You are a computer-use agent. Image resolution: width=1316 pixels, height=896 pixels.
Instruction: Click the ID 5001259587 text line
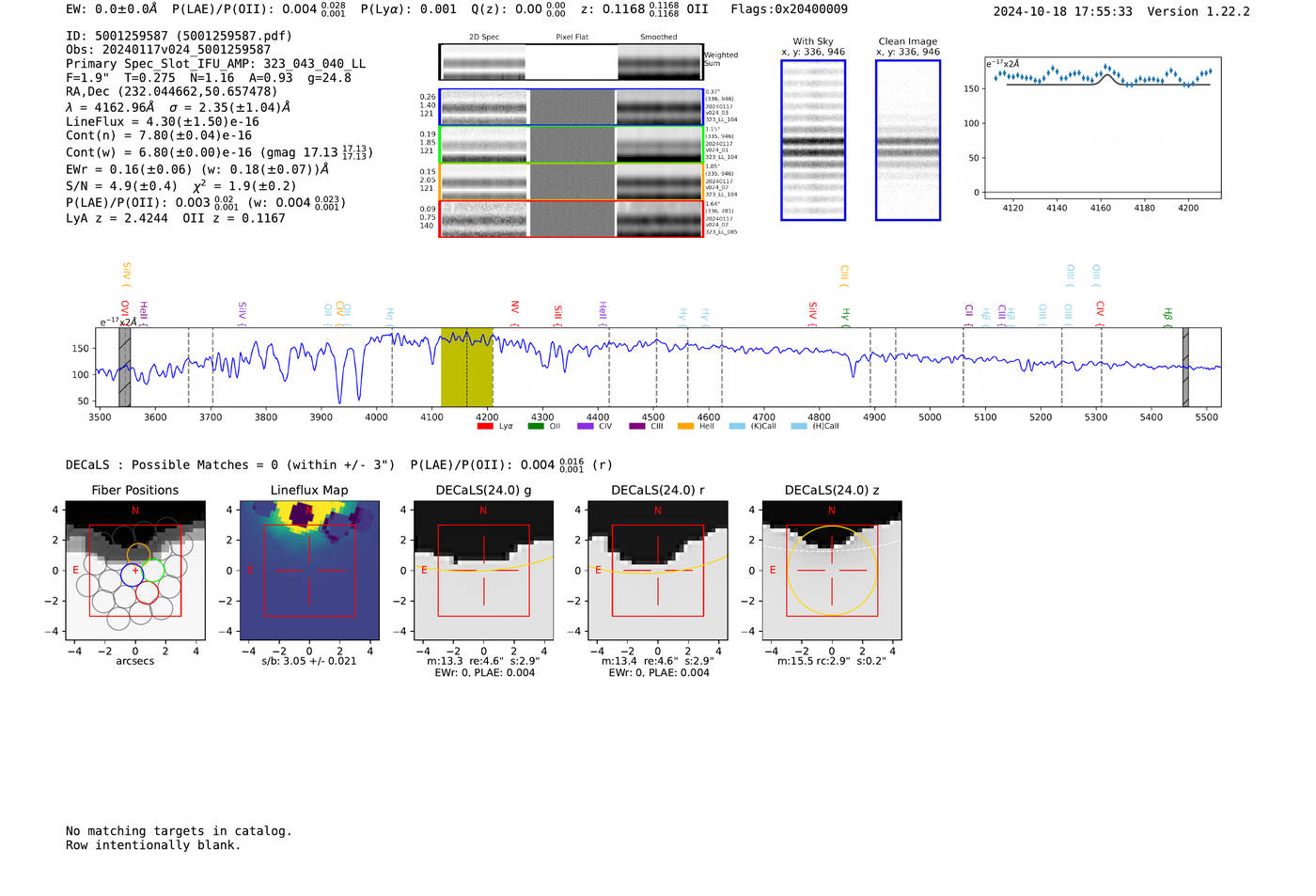point(179,36)
